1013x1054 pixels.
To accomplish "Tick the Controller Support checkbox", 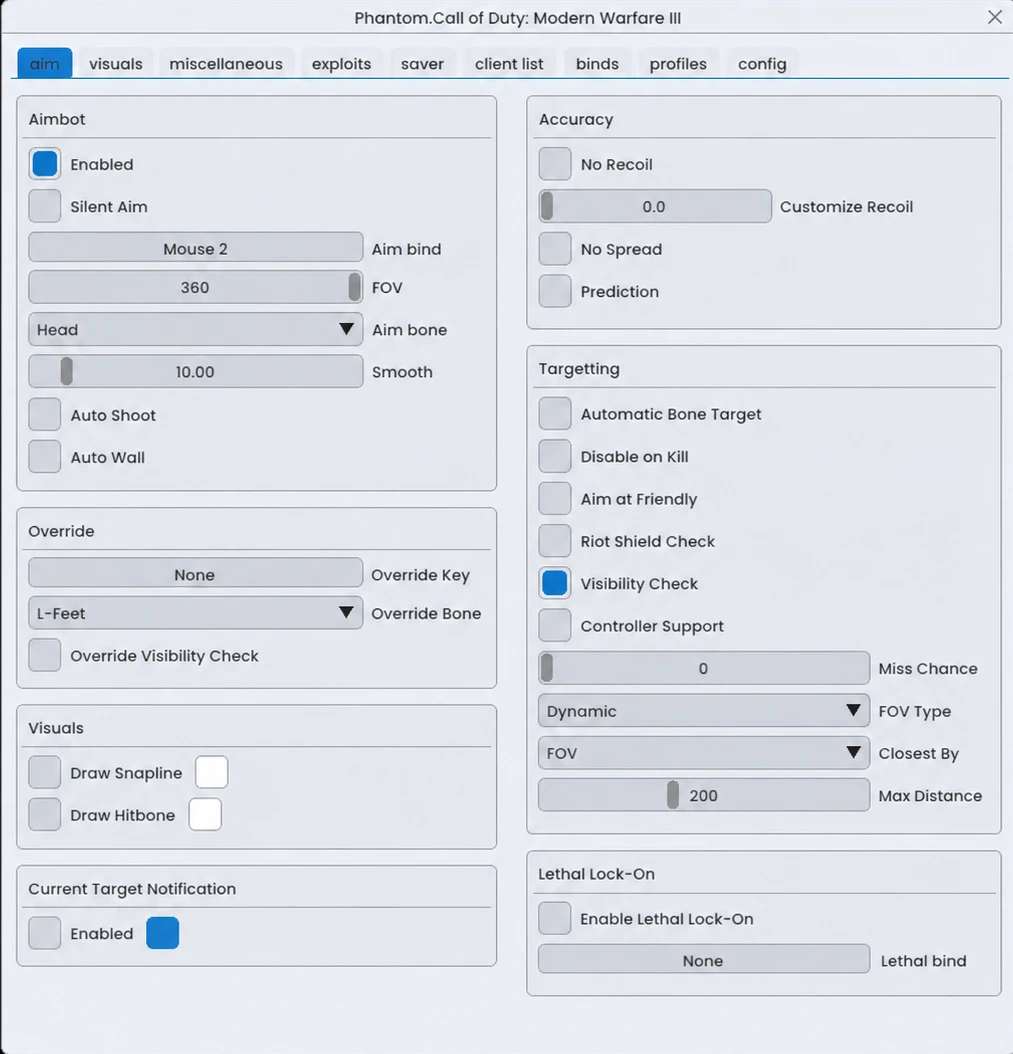I will pos(555,626).
